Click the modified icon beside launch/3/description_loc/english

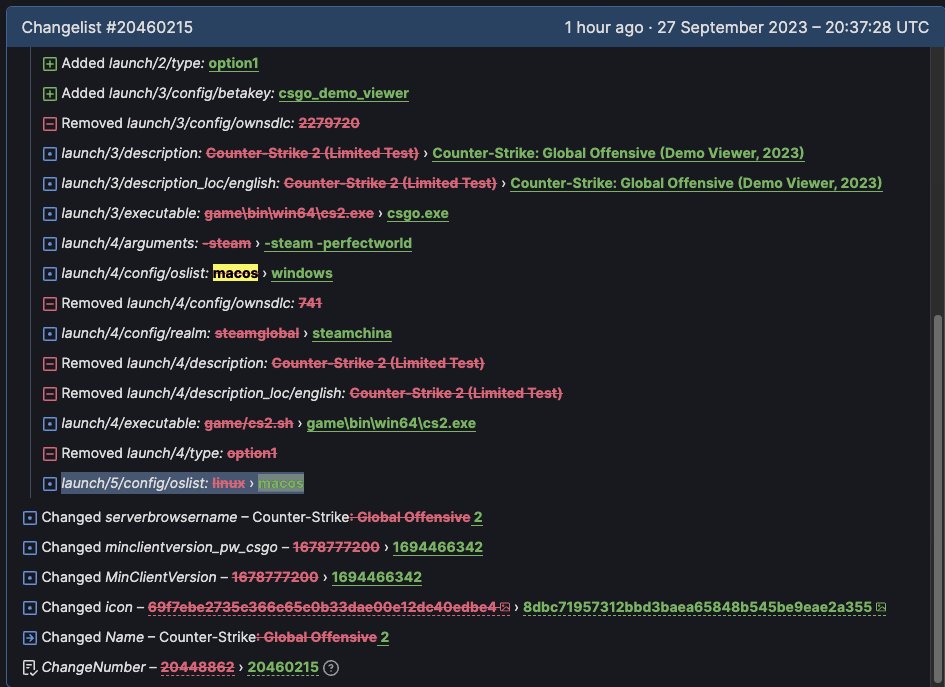(50, 184)
